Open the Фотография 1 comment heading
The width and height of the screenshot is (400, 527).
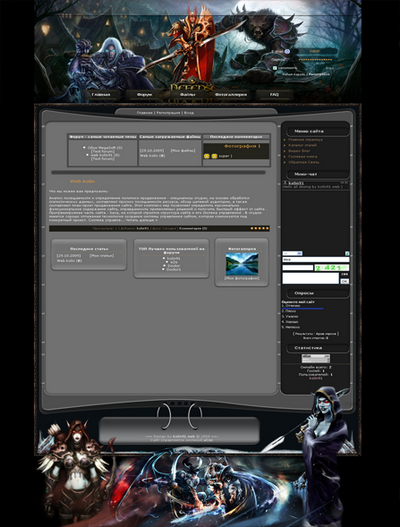(242, 146)
